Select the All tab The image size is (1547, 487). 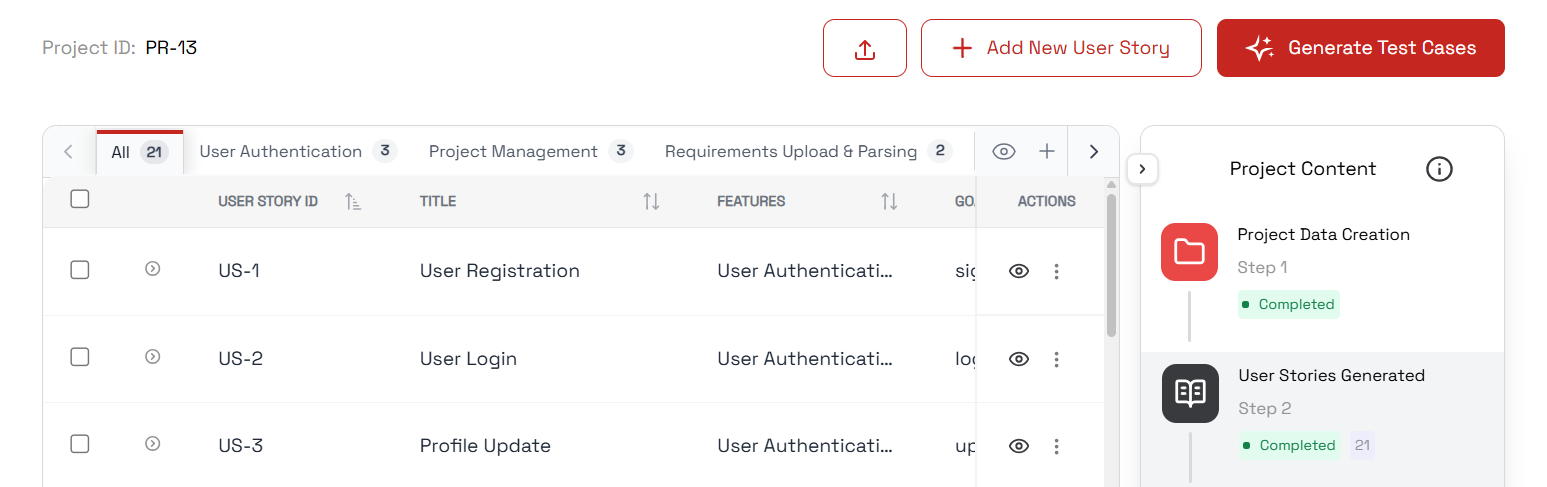(140, 152)
